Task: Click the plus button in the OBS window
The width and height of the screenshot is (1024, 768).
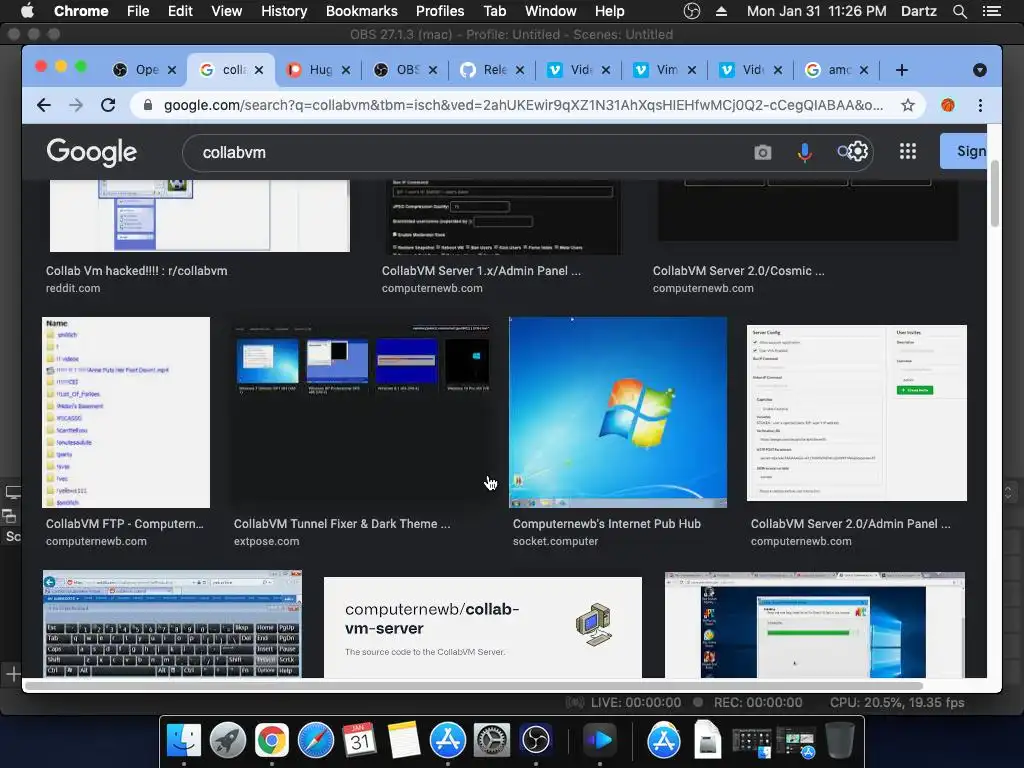Action: coord(13,674)
